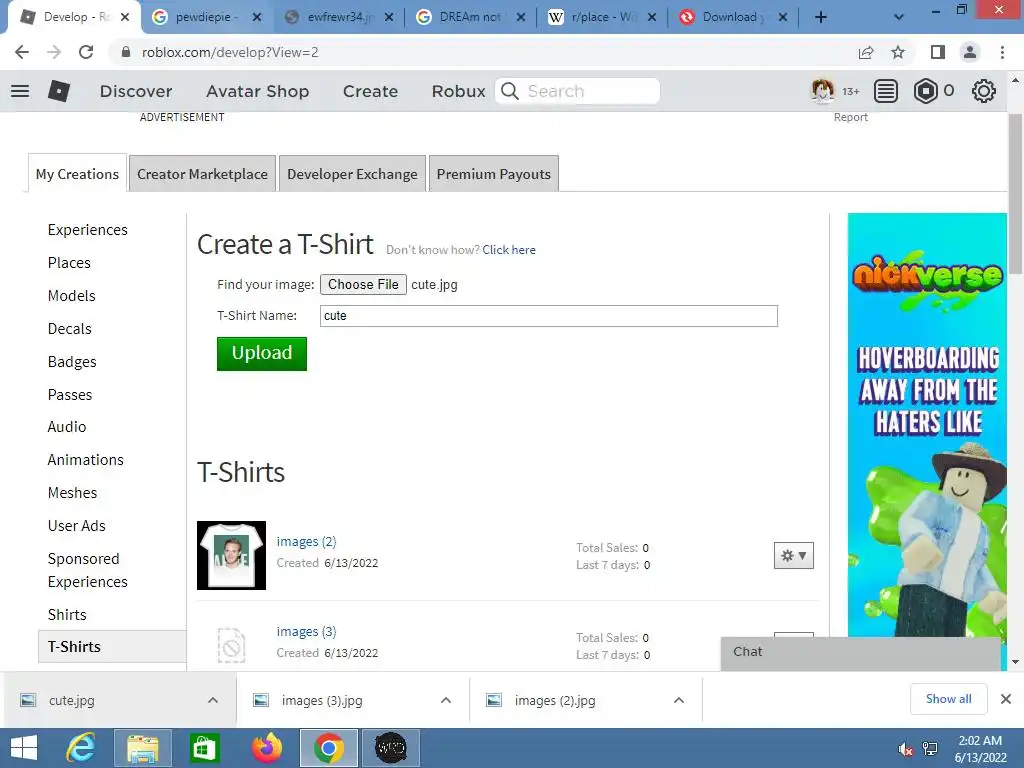Open File Explorer from taskbar
Image resolution: width=1024 pixels, height=768 pixels.
coord(142,748)
